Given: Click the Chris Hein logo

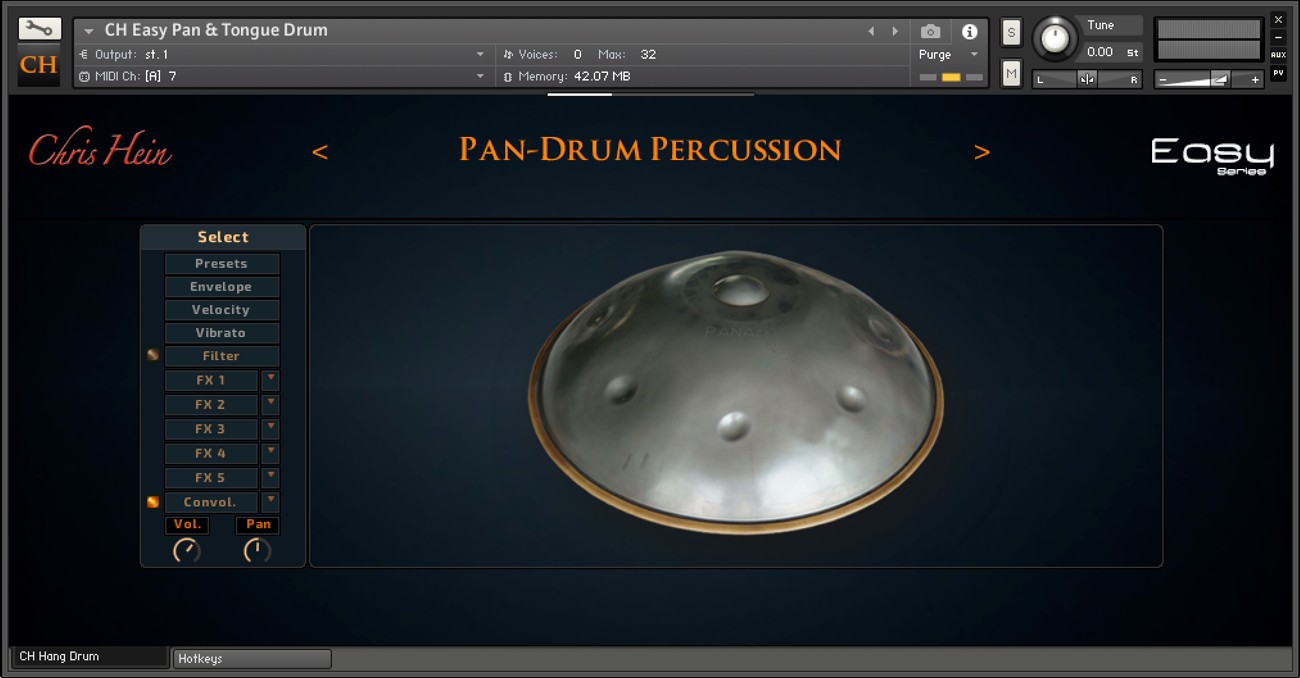Looking at the screenshot, I should [x=100, y=148].
